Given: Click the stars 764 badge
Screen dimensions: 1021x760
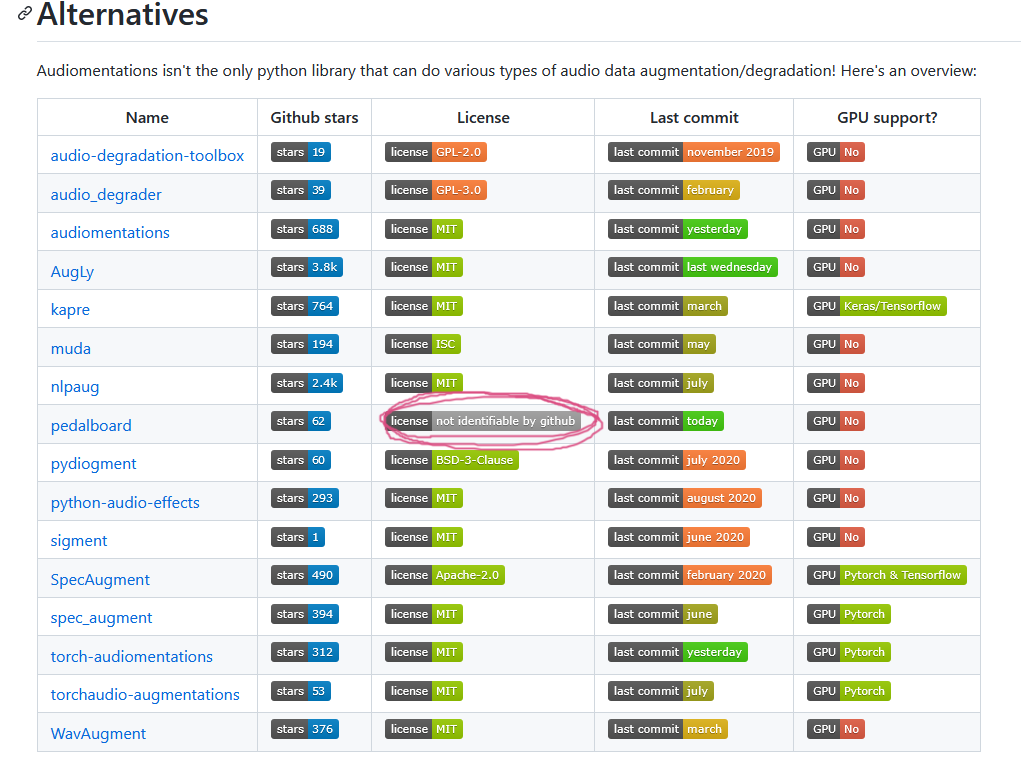Looking at the screenshot, I should (x=305, y=306).
